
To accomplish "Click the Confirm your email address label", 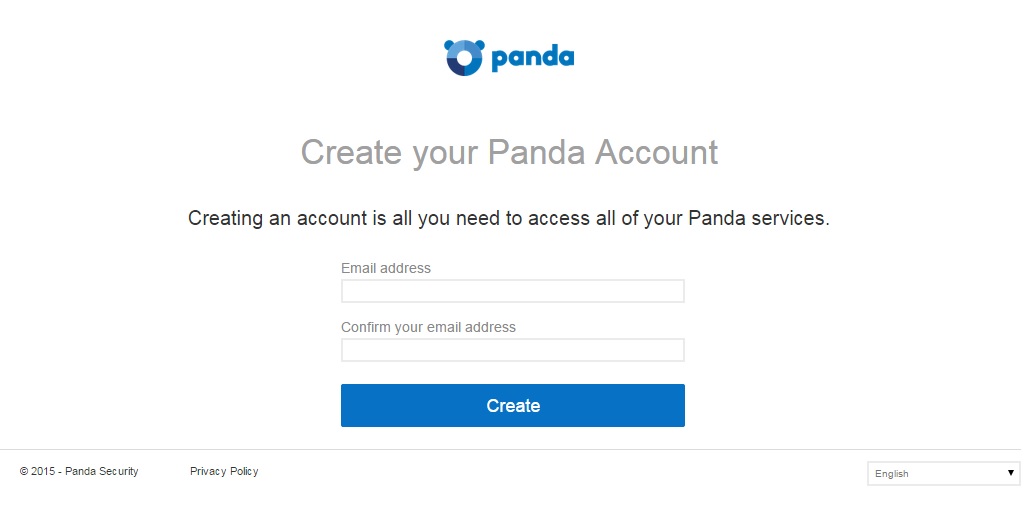I will pos(428,327).
